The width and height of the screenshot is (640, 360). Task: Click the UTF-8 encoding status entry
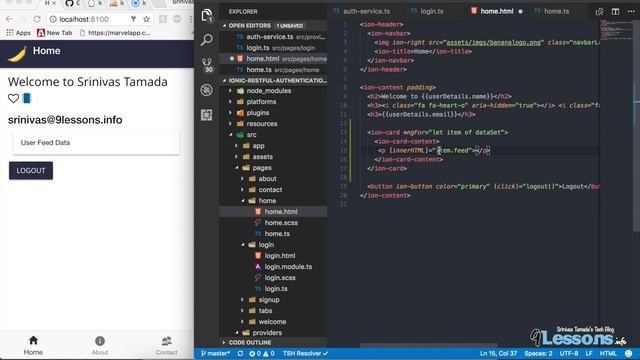coord(569,353)
